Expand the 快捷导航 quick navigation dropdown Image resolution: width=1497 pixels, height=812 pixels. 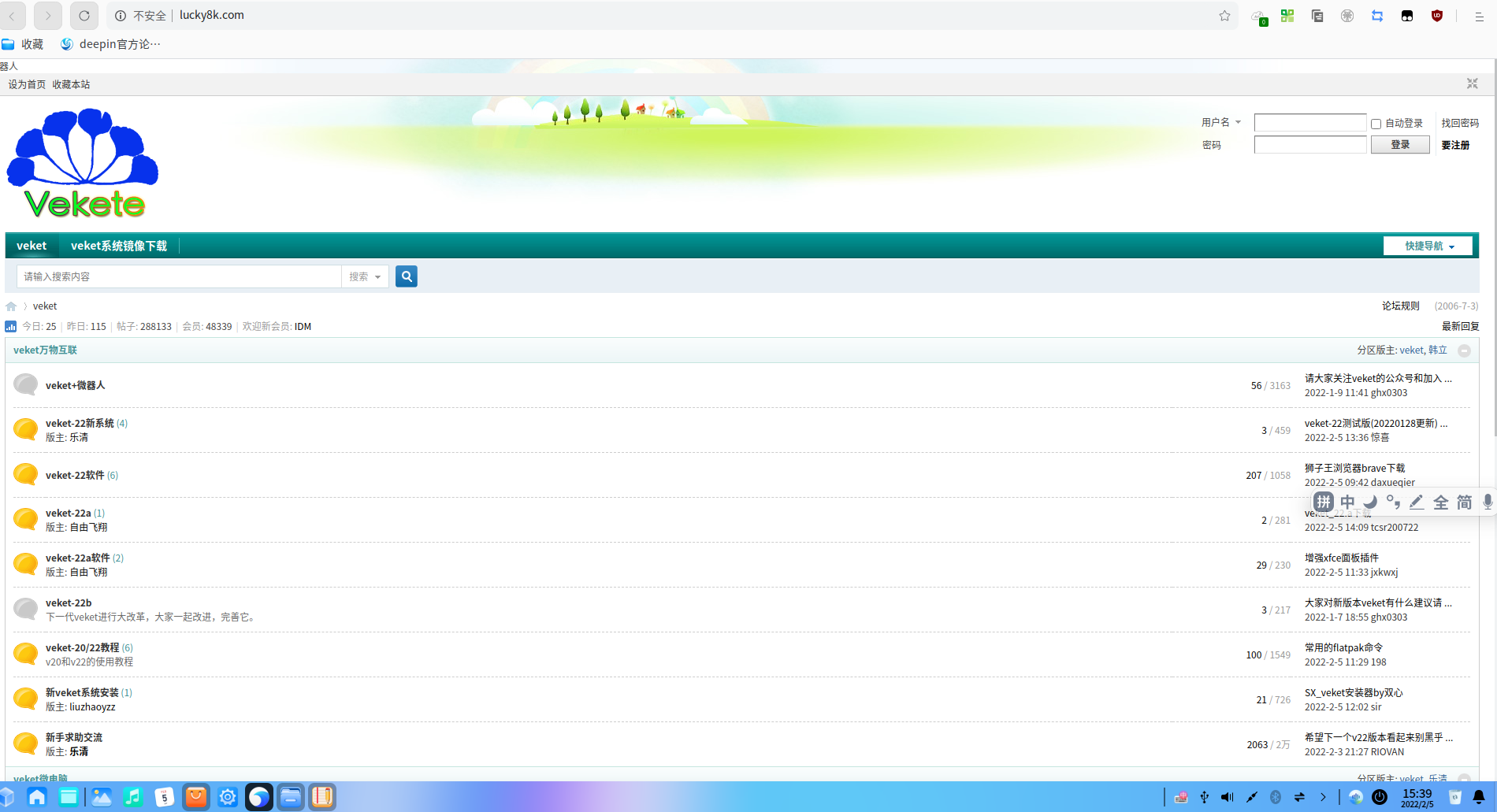pyautogui.click(x=1428, y=246)
